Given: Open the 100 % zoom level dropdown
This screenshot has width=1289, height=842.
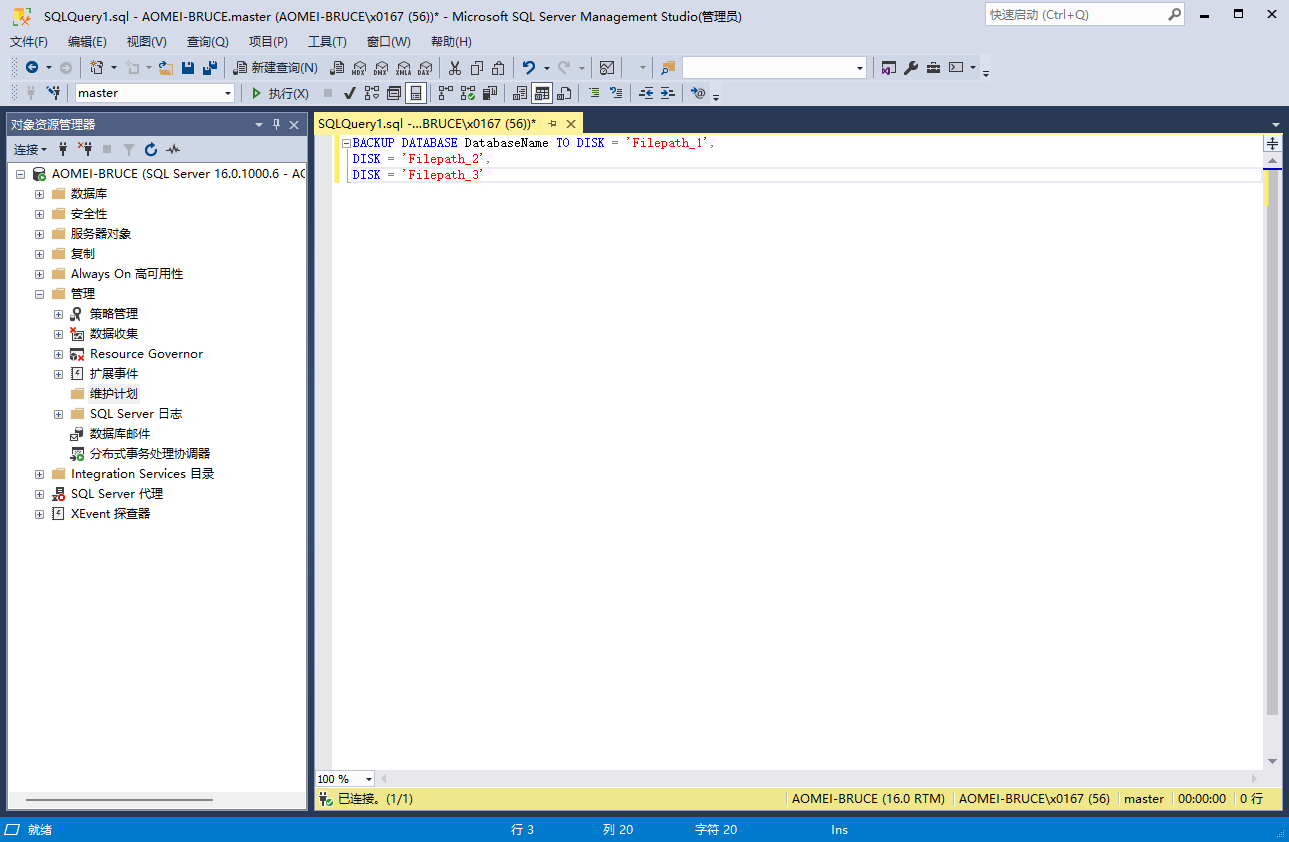Looking at the screenshot, I should tap(369, 779).
